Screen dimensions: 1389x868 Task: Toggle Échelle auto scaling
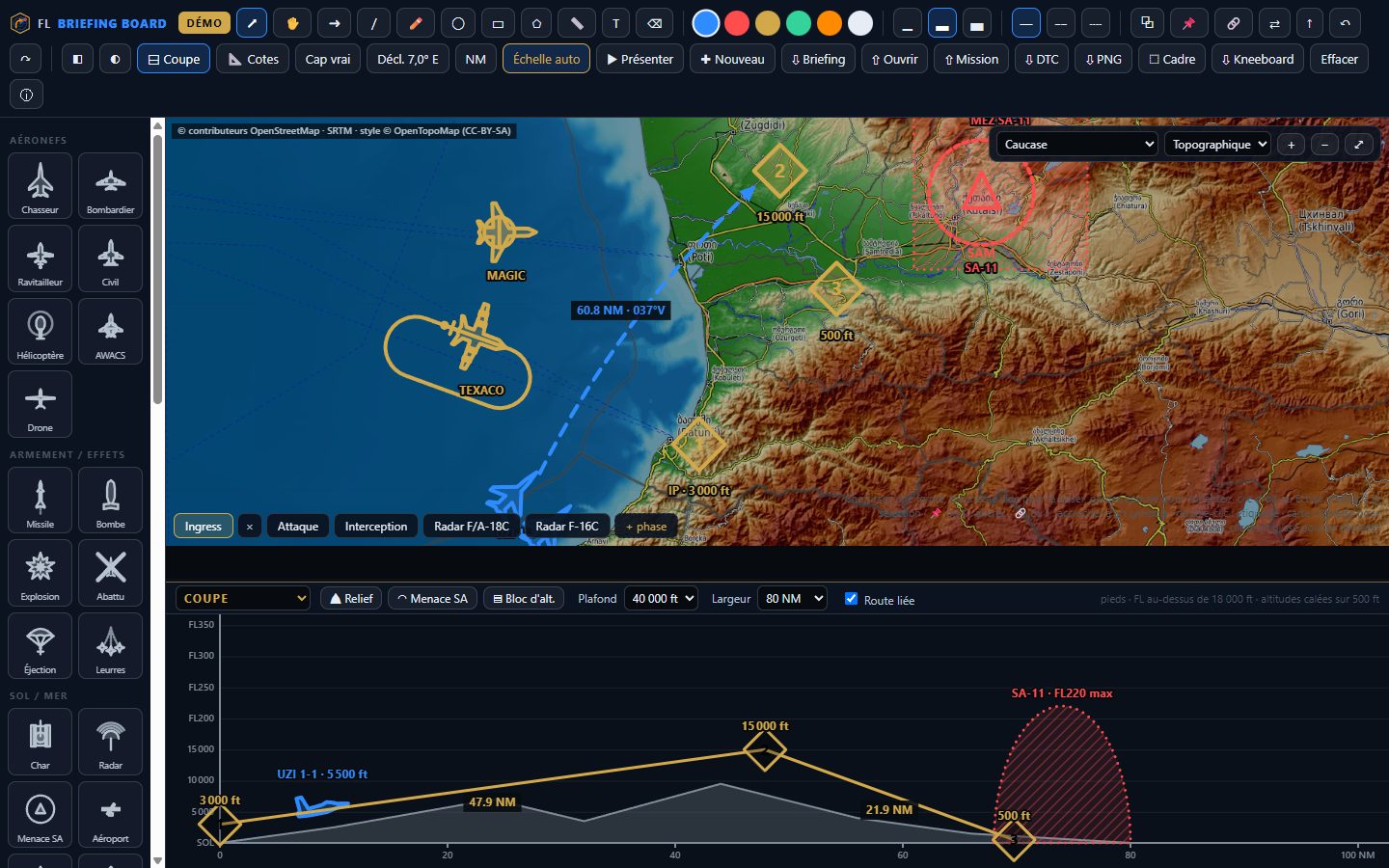[546, 59]
